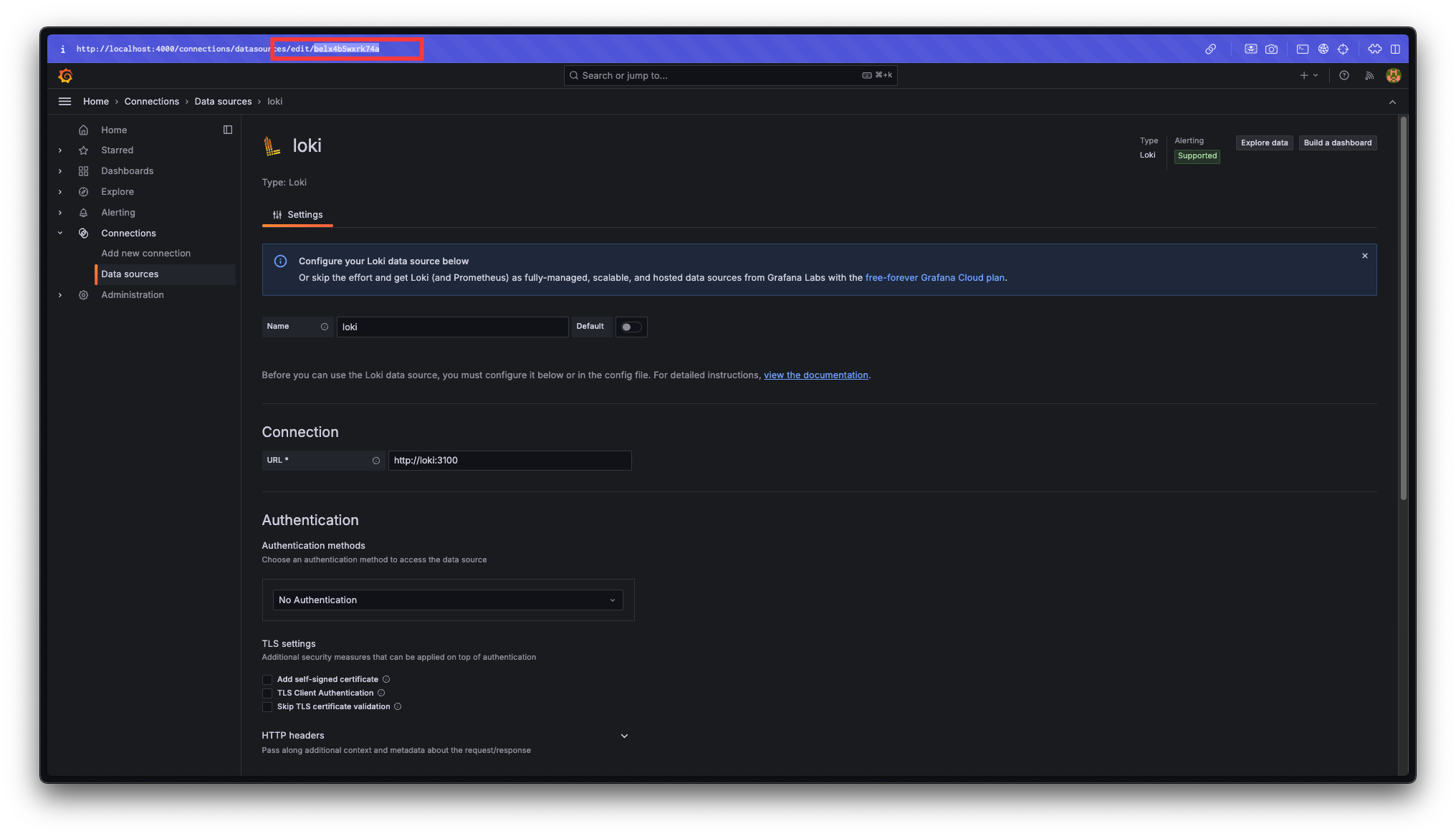The image size is (1456, 836).
Task: Open the view the documentation link
Action: (815, 375)
